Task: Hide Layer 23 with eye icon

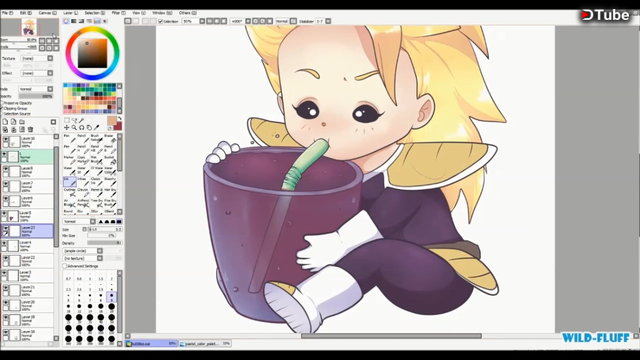Action: (5, 229)
